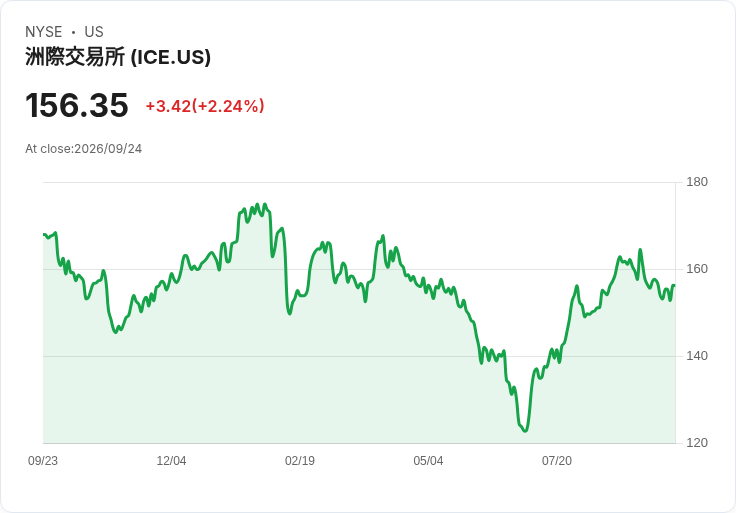Image resolution: width=736 pixels, height=513 pixels.
Task: Click the chart's lowest trough point
Action: pos(525,431)
